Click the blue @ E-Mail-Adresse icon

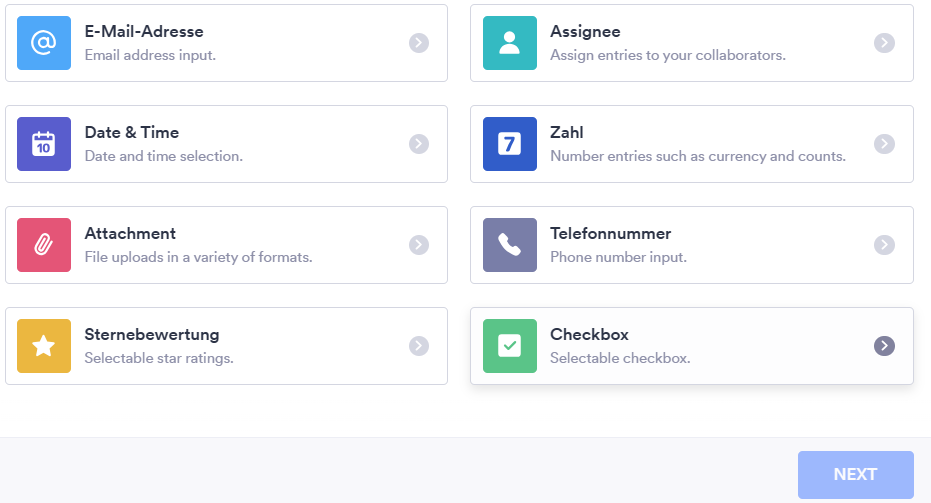click(44, 43)
